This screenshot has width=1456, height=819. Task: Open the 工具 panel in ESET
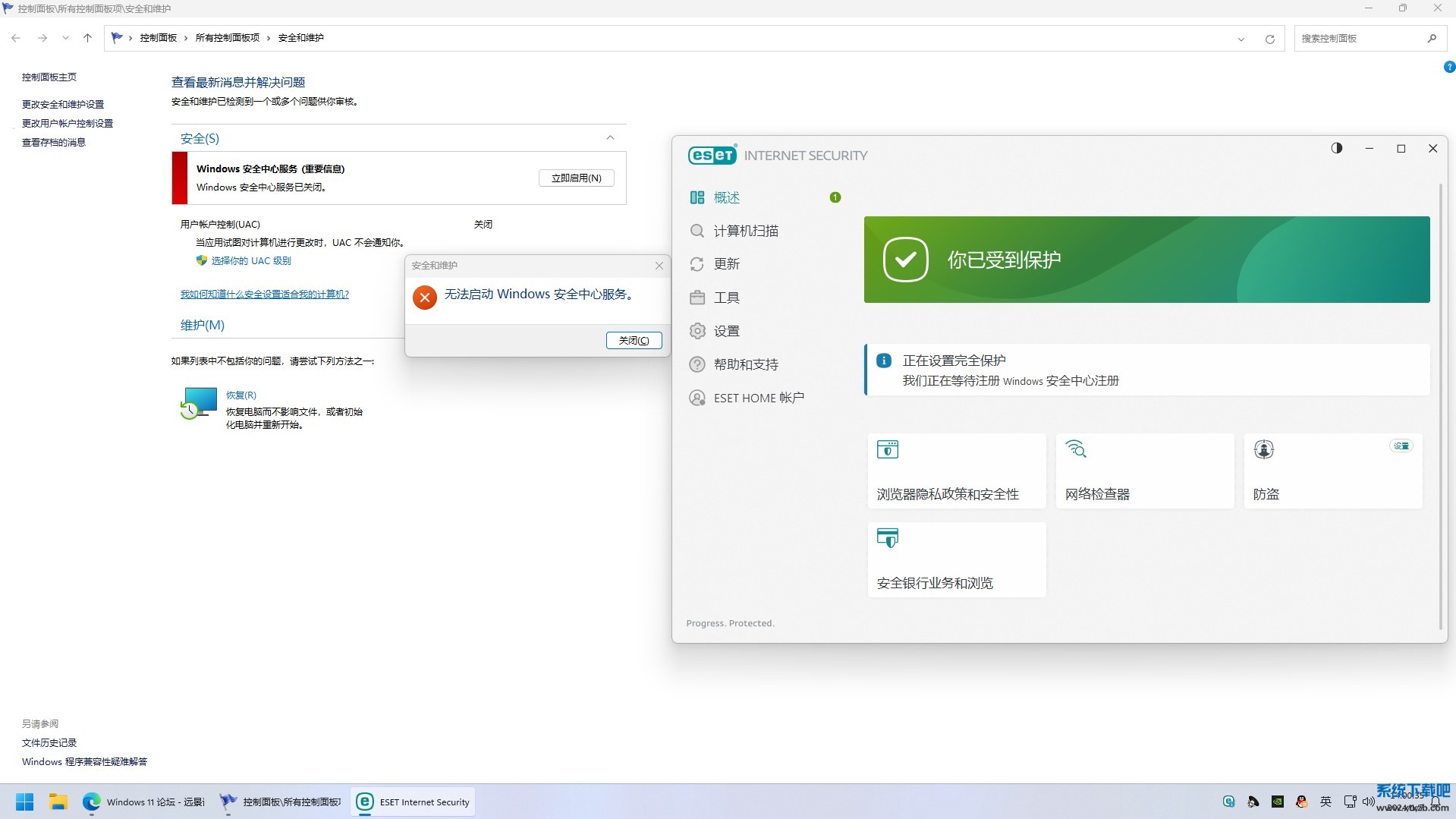point(726,297)
